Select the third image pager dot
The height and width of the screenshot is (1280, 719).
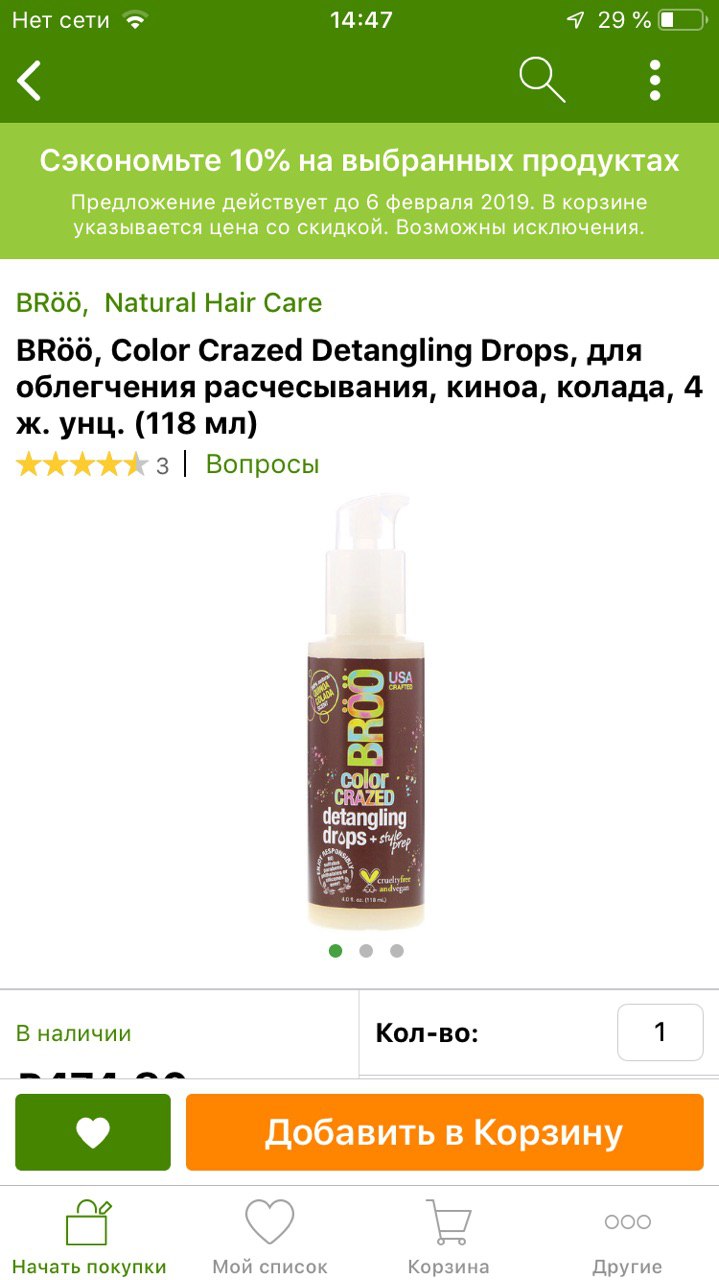tap(397, 950)
